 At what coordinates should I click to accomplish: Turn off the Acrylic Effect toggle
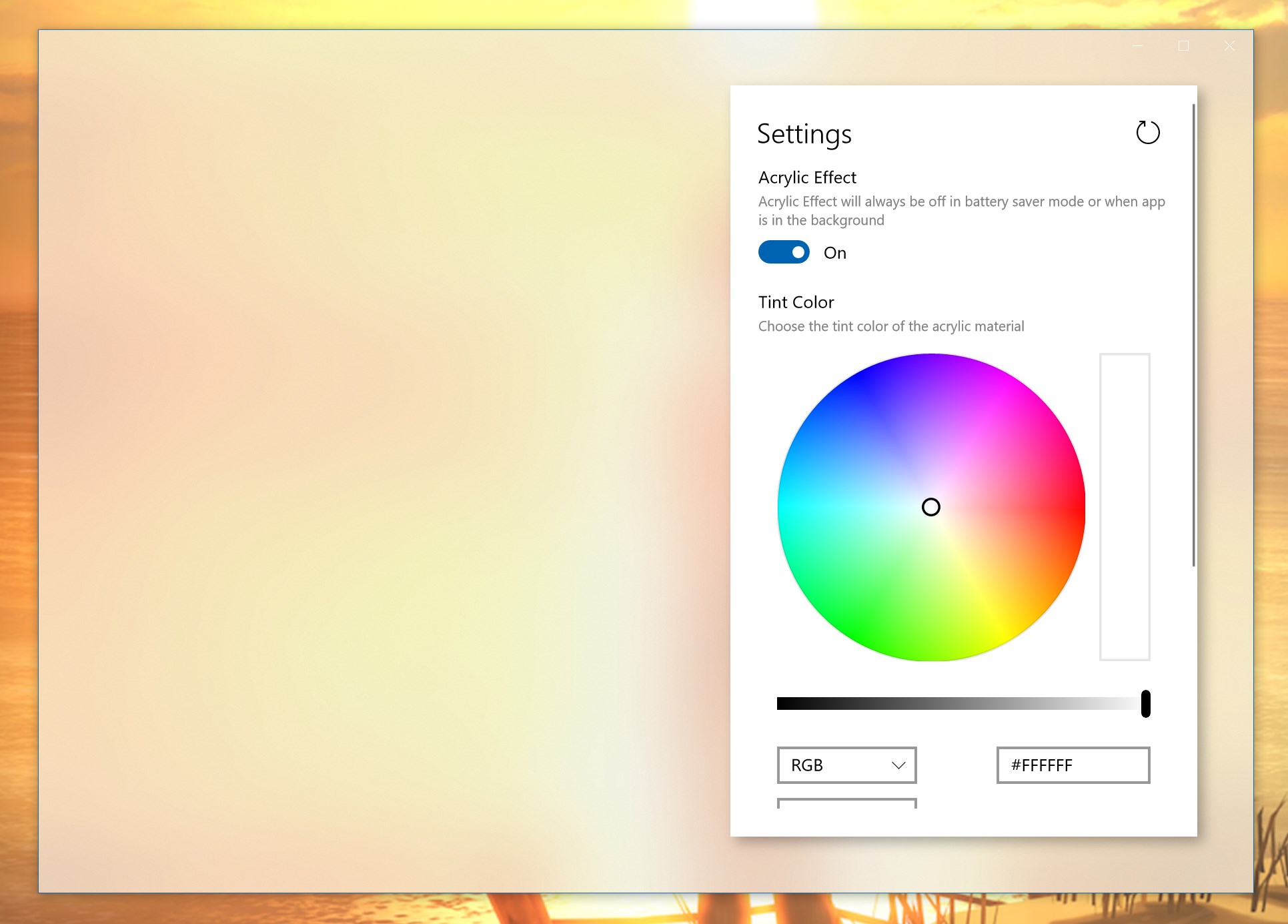pyautogui.click(x=784, y=252)
